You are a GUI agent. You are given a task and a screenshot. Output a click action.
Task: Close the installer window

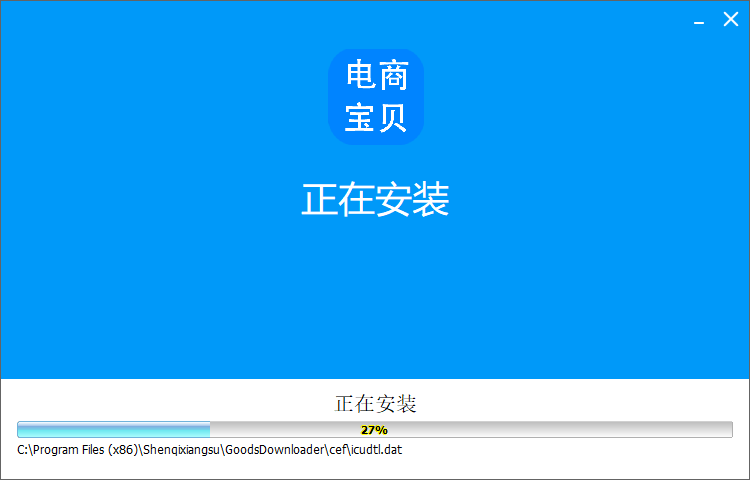pos(731,19)
